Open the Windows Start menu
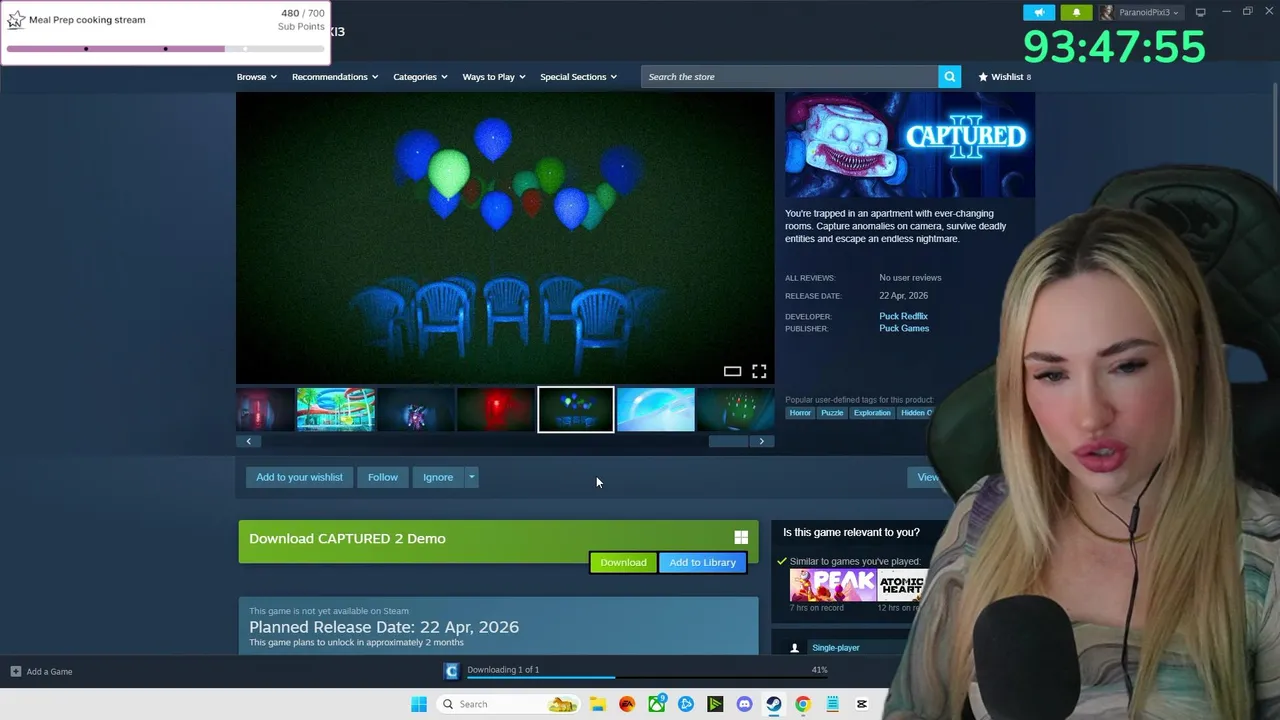 click(x=419, y=704)
